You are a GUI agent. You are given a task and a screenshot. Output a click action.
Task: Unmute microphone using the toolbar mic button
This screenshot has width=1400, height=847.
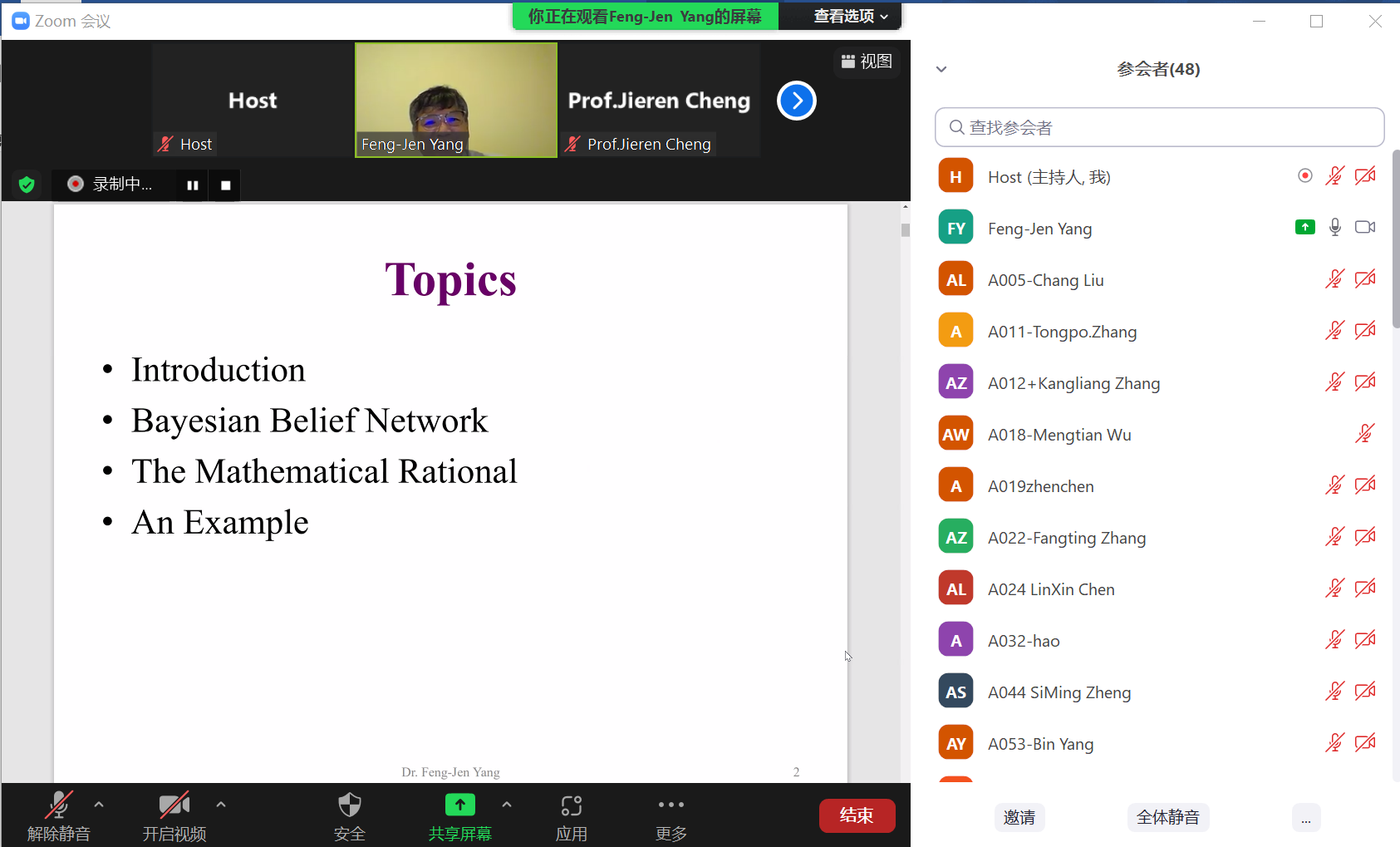coord(58,805)
